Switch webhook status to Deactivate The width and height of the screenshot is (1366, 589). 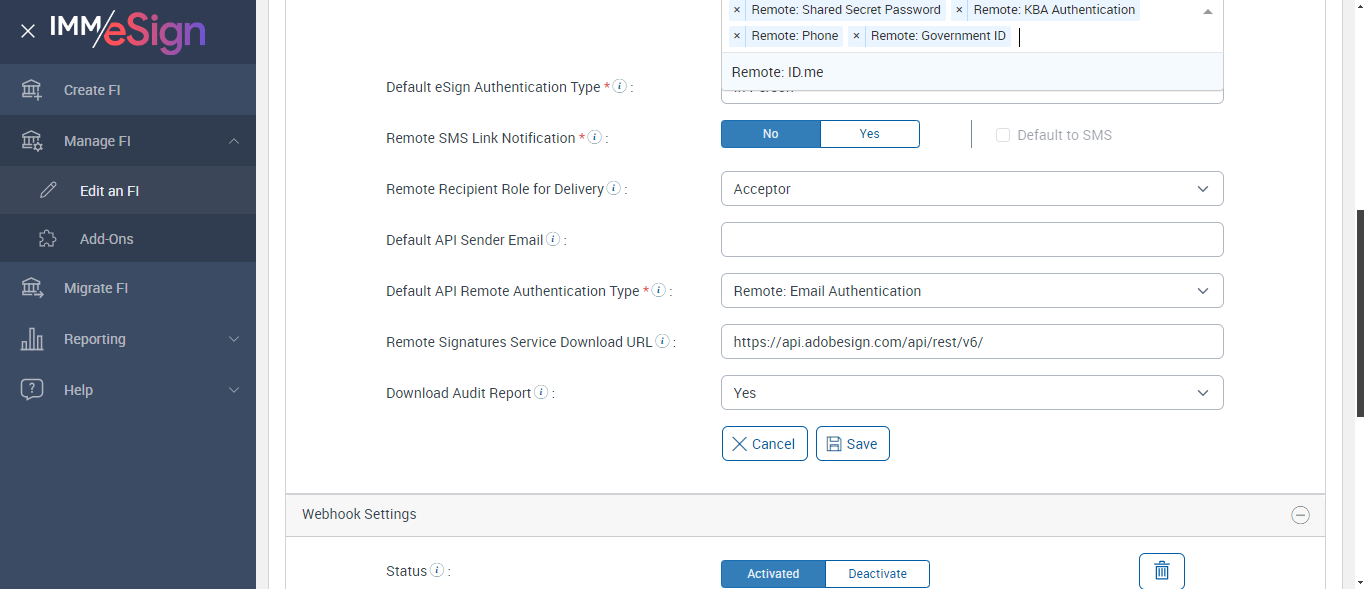click(877, 574)
